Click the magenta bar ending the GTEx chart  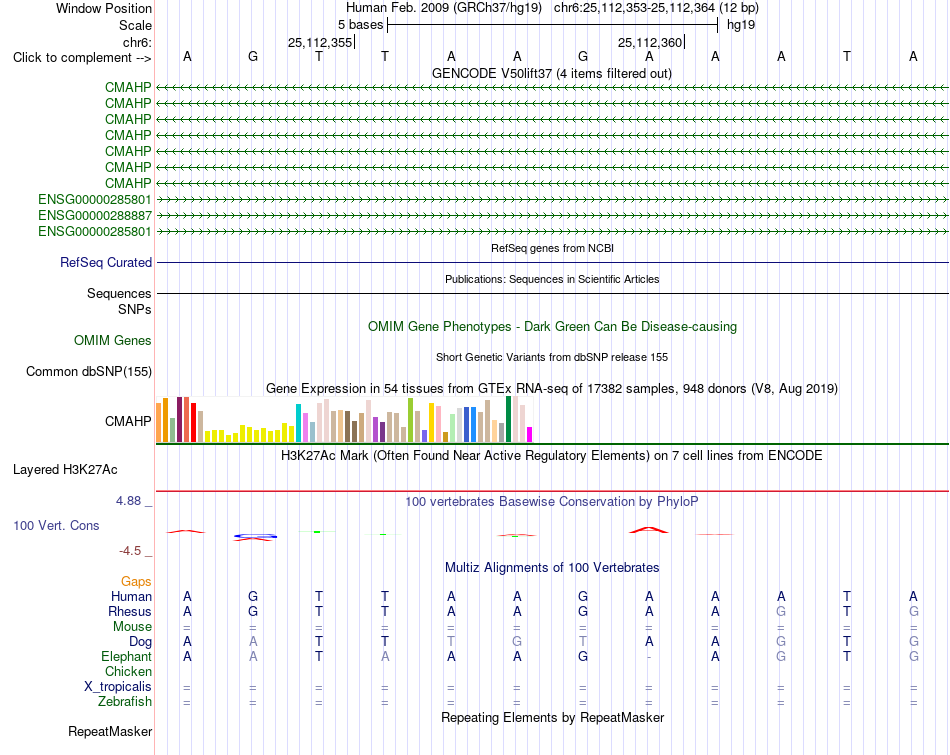(529, 434)
